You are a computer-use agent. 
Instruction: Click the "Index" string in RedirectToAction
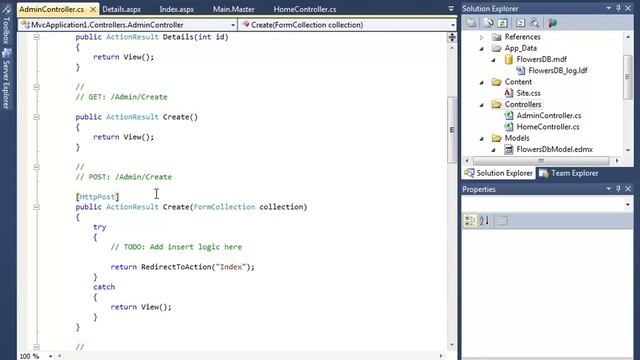coord(231,267)
